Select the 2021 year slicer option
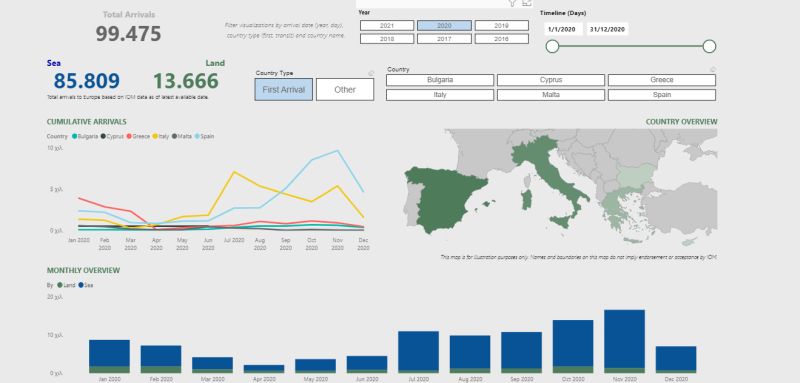 click(387, 25)
